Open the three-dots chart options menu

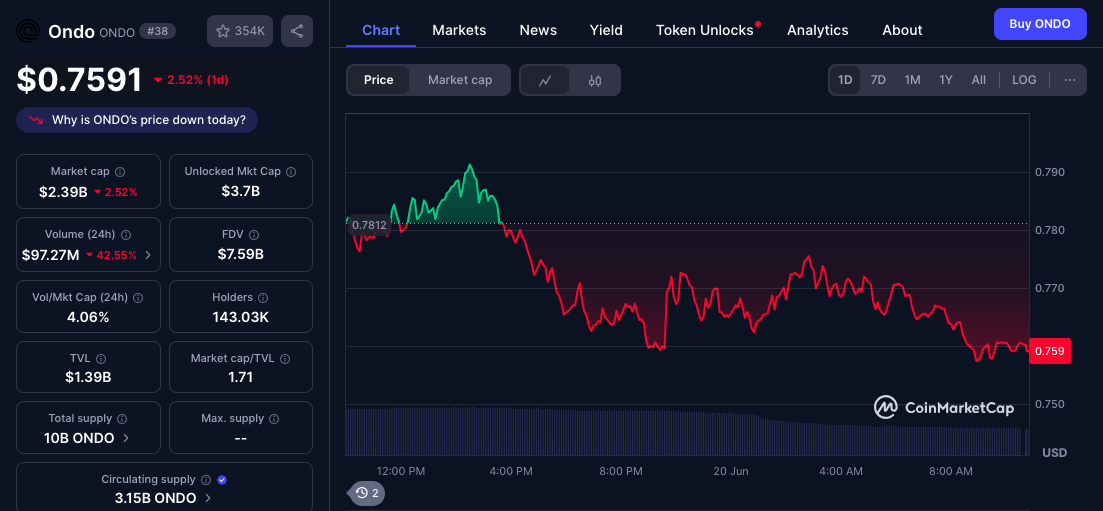pos(1070,80)
